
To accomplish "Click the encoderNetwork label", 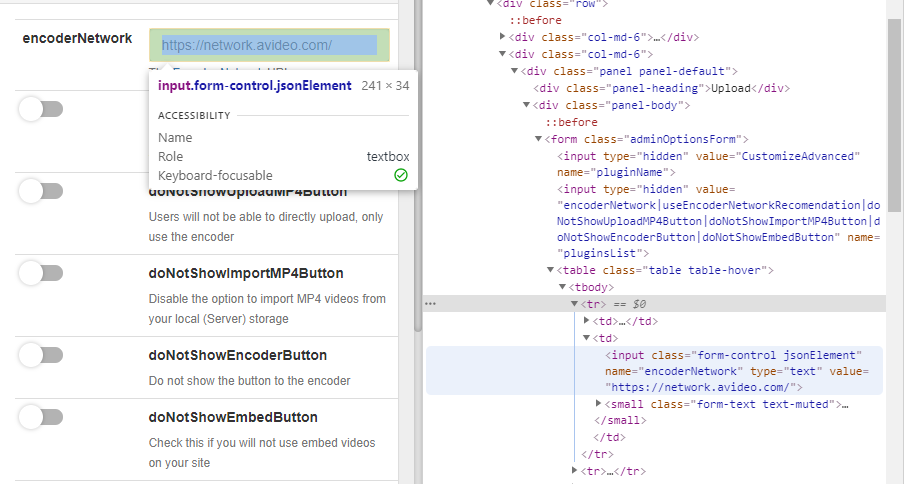I will (77, 38).
